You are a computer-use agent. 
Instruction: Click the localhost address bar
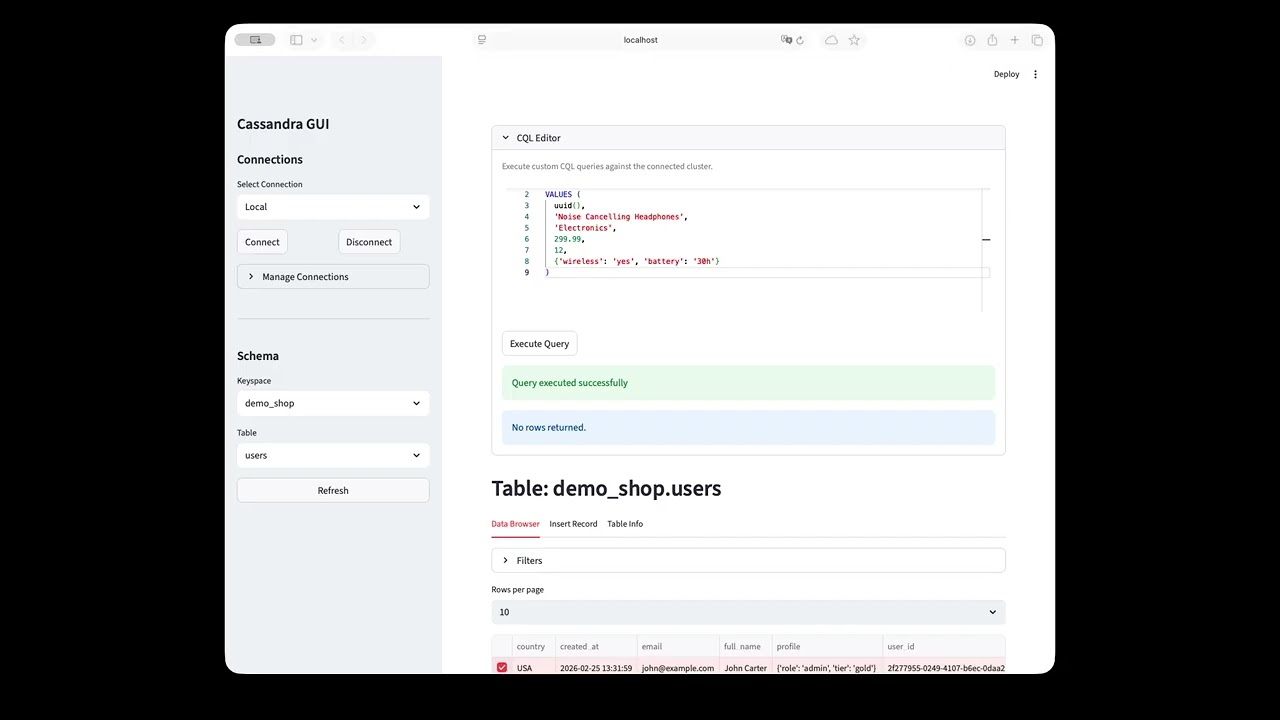[x=640, y=40]
